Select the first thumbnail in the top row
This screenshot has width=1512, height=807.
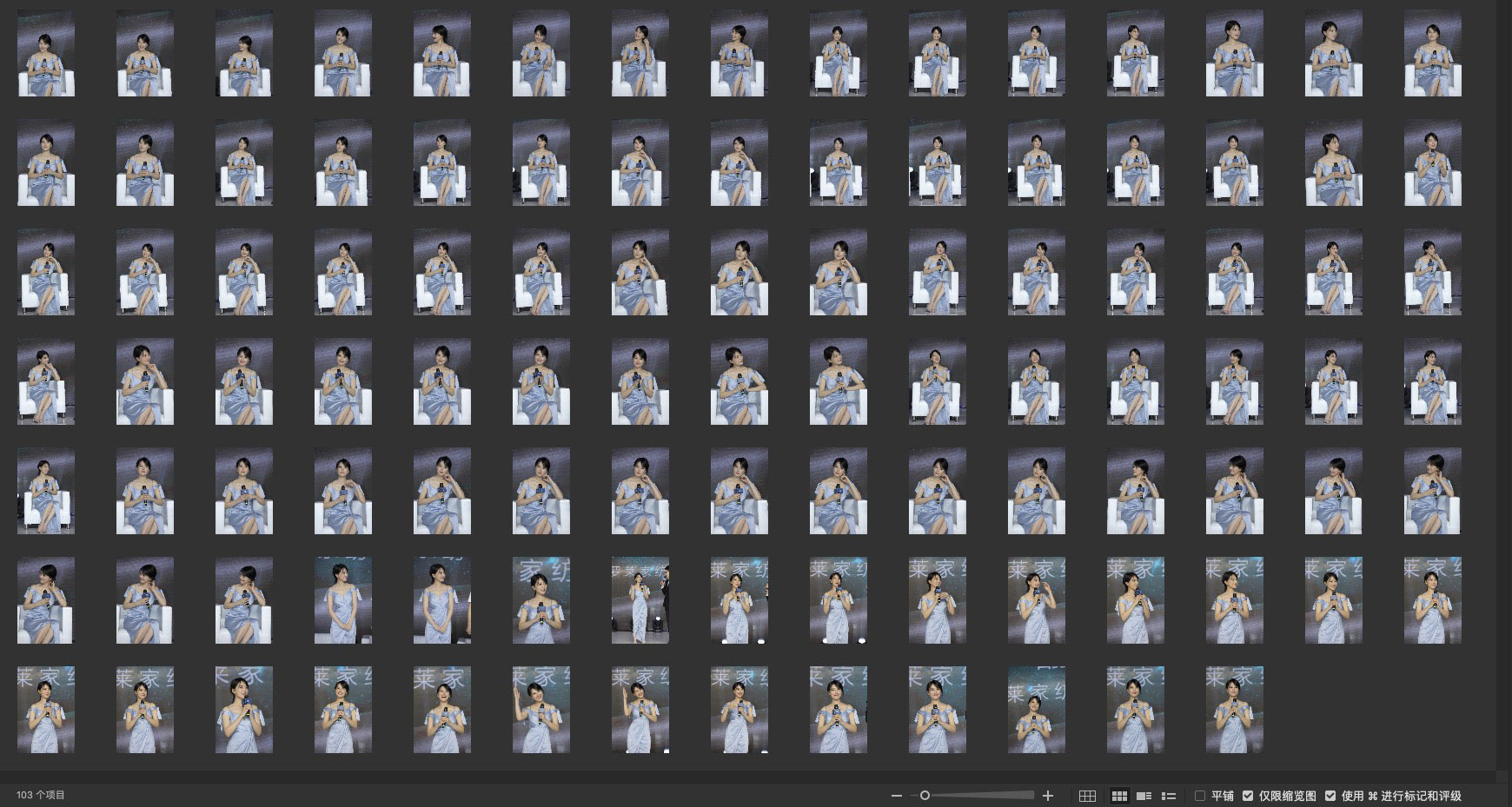click(46, 54)
